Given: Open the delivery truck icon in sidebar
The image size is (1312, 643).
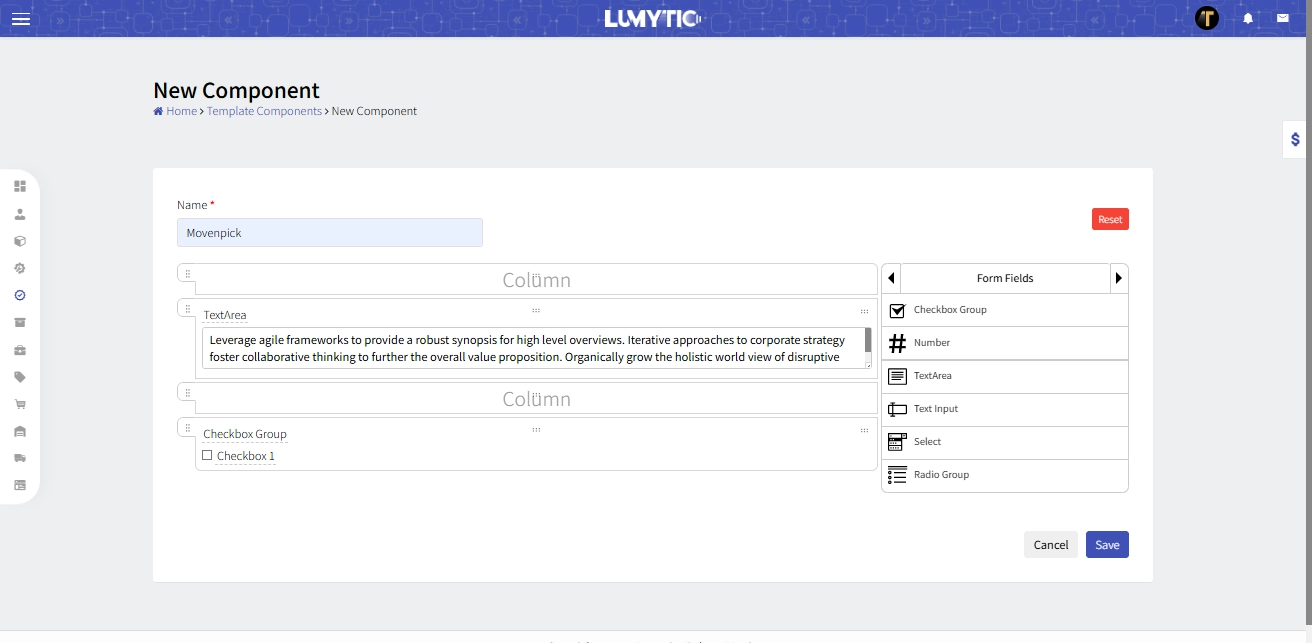Looking at the screenshot, I should pos(20,458).
